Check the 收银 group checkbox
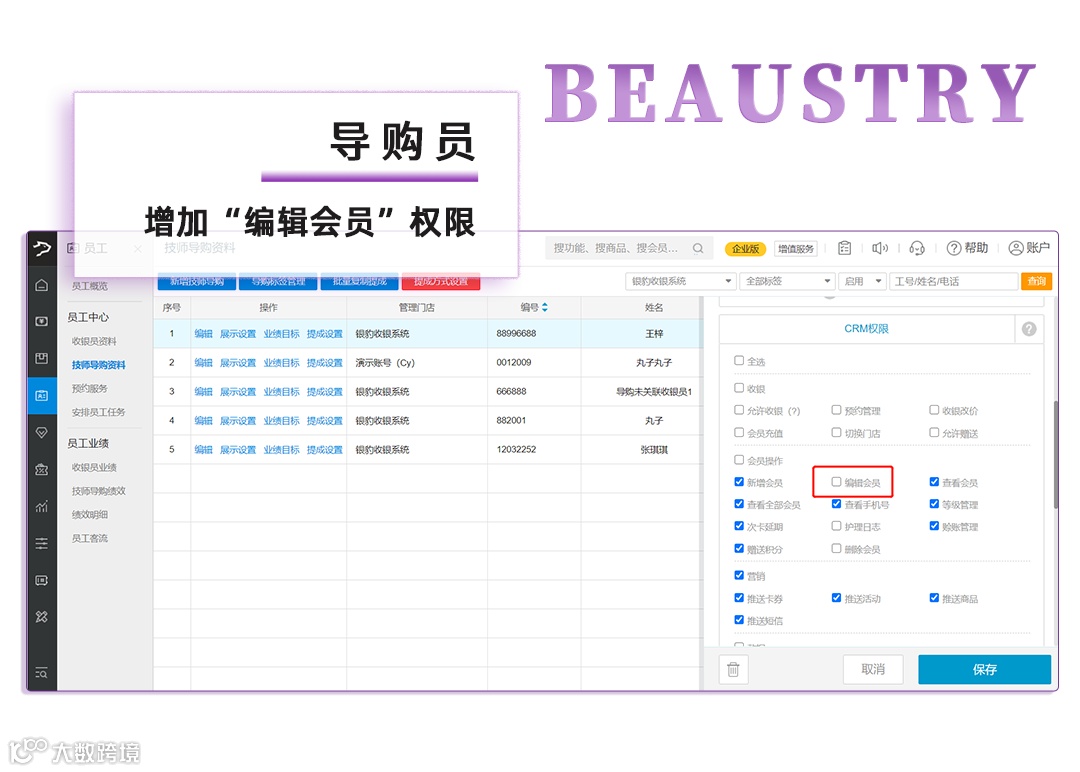1080x772 pixels. pyautogui.click(x=739, y=388)
